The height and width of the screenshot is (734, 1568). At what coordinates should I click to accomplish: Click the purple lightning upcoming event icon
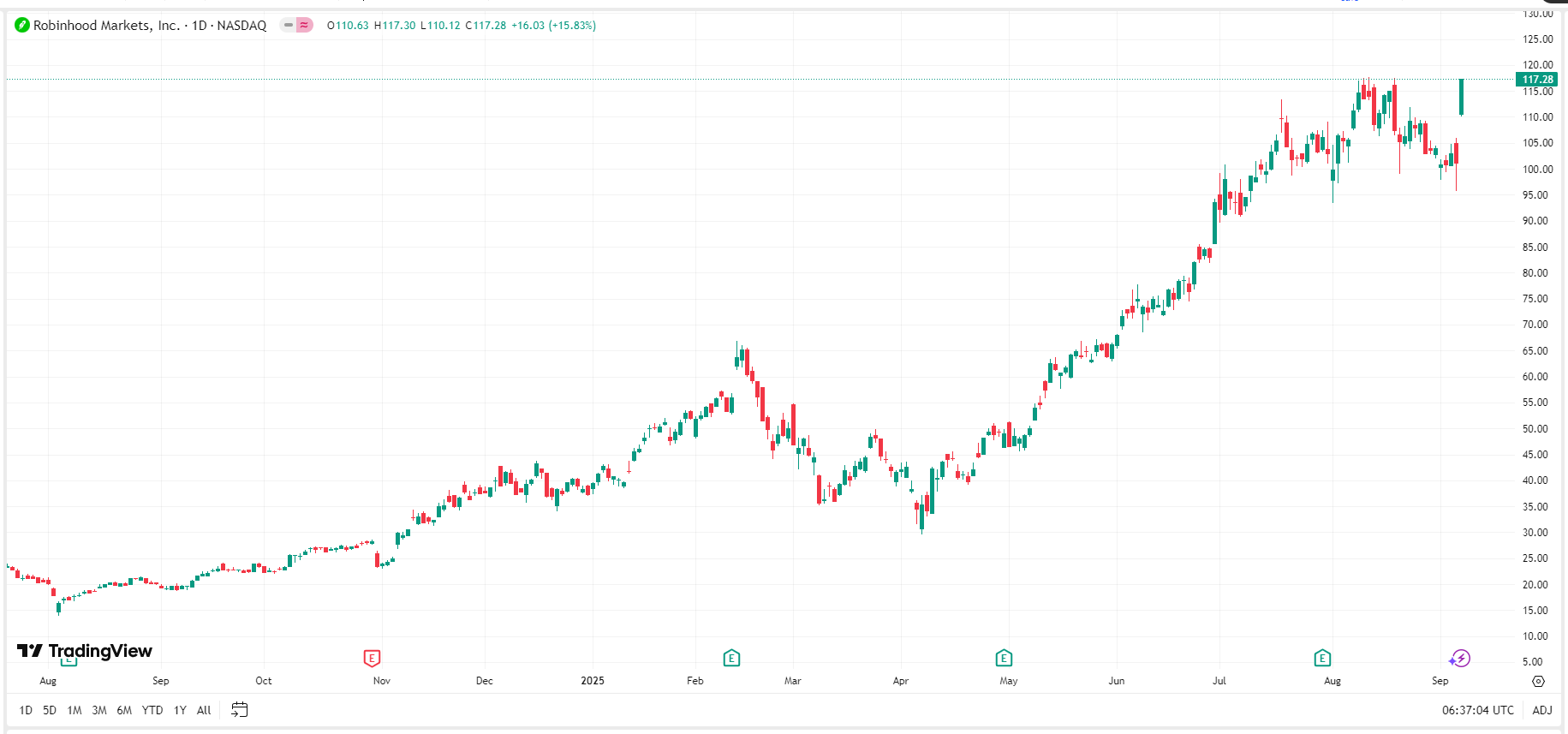coord(1459,658)
